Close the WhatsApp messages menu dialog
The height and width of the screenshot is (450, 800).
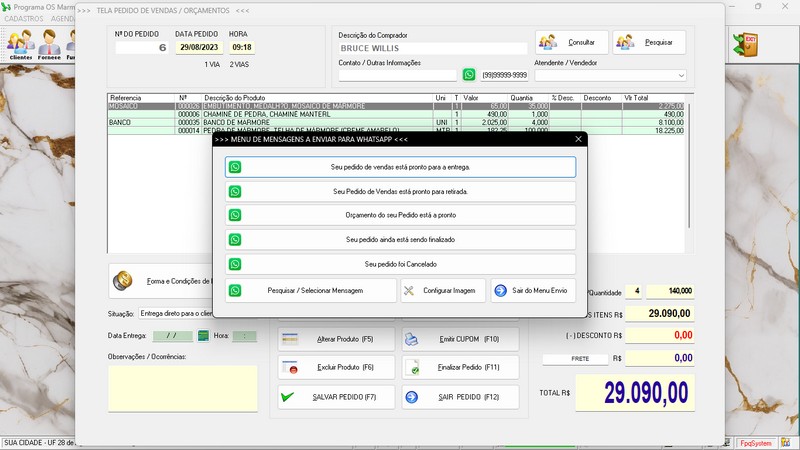(x=578, y=140)
